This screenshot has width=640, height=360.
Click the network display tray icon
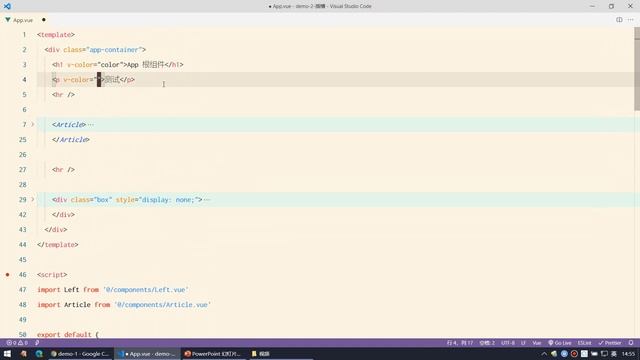604,354
